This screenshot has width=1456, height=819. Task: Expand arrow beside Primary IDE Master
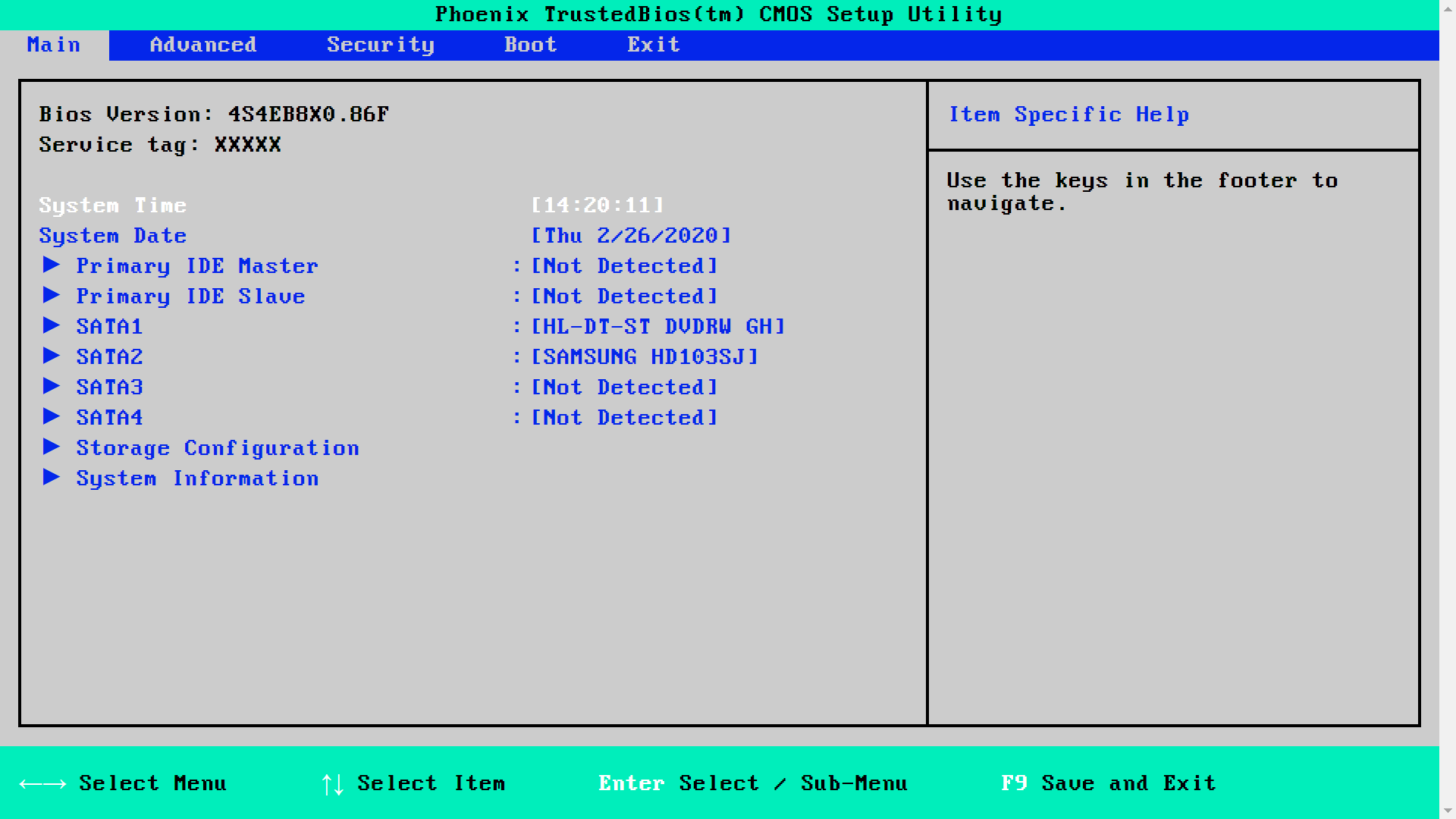tap(52, 265)
